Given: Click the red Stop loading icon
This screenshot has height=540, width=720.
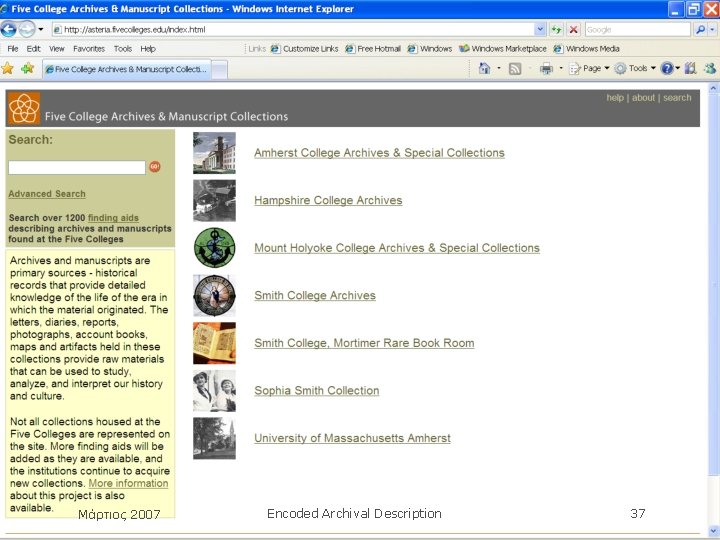Looking at the screenshot, I should [573, 30].
